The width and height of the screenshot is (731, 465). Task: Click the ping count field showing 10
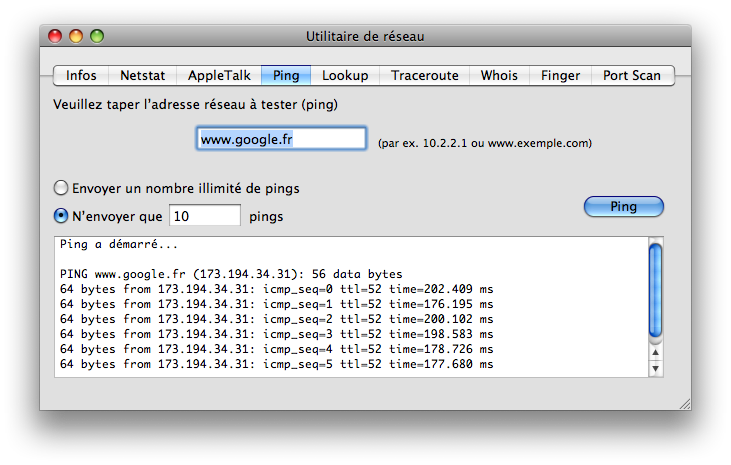[x=205, y=215]
